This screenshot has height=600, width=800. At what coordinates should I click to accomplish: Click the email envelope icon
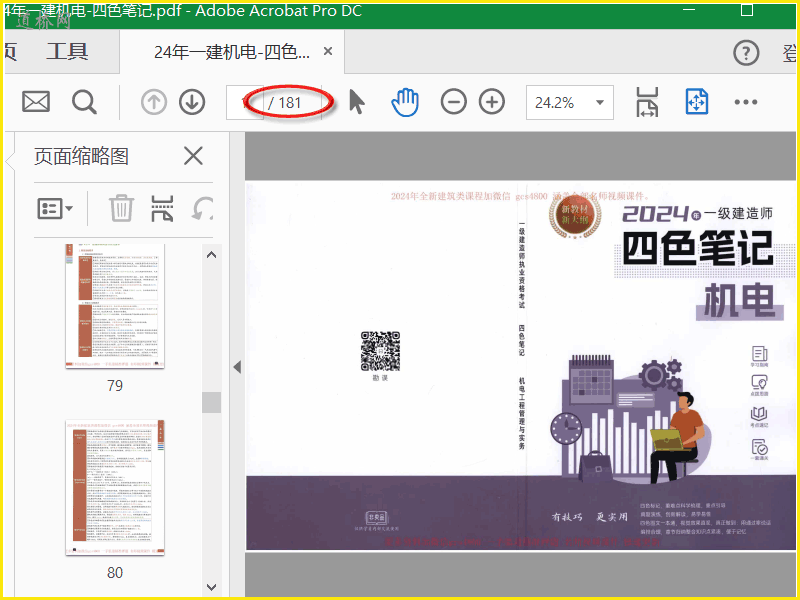tap(36, 102)
